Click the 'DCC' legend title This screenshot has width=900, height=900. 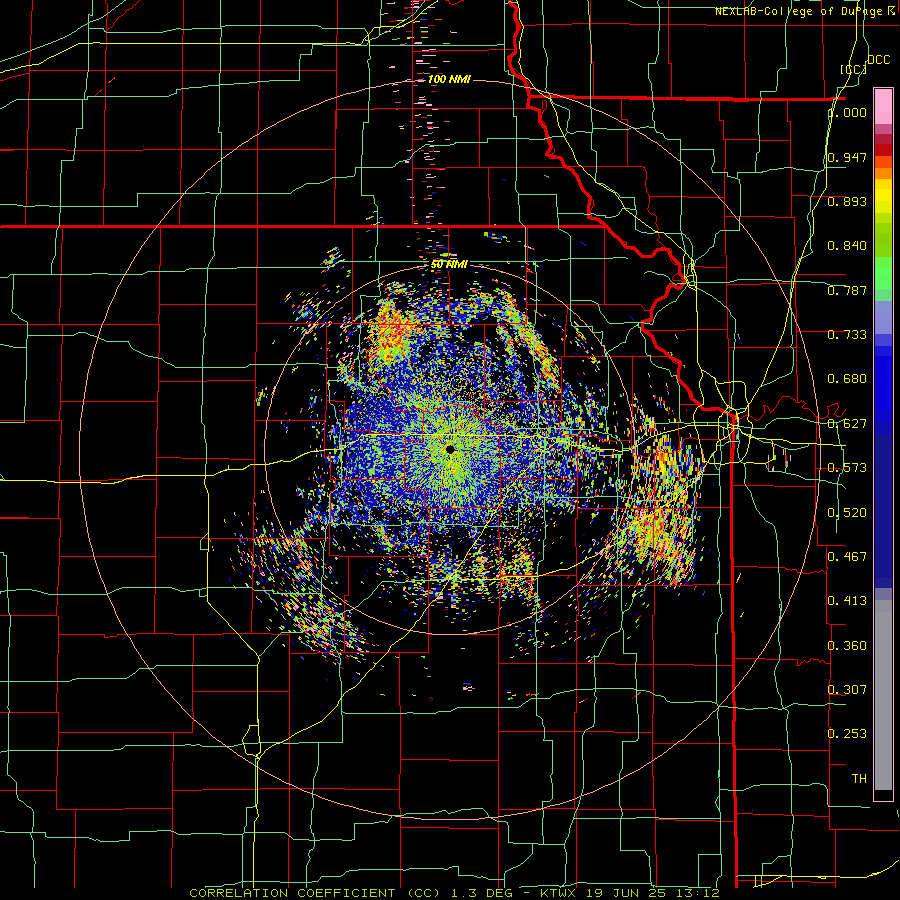(x=878, y=60)
